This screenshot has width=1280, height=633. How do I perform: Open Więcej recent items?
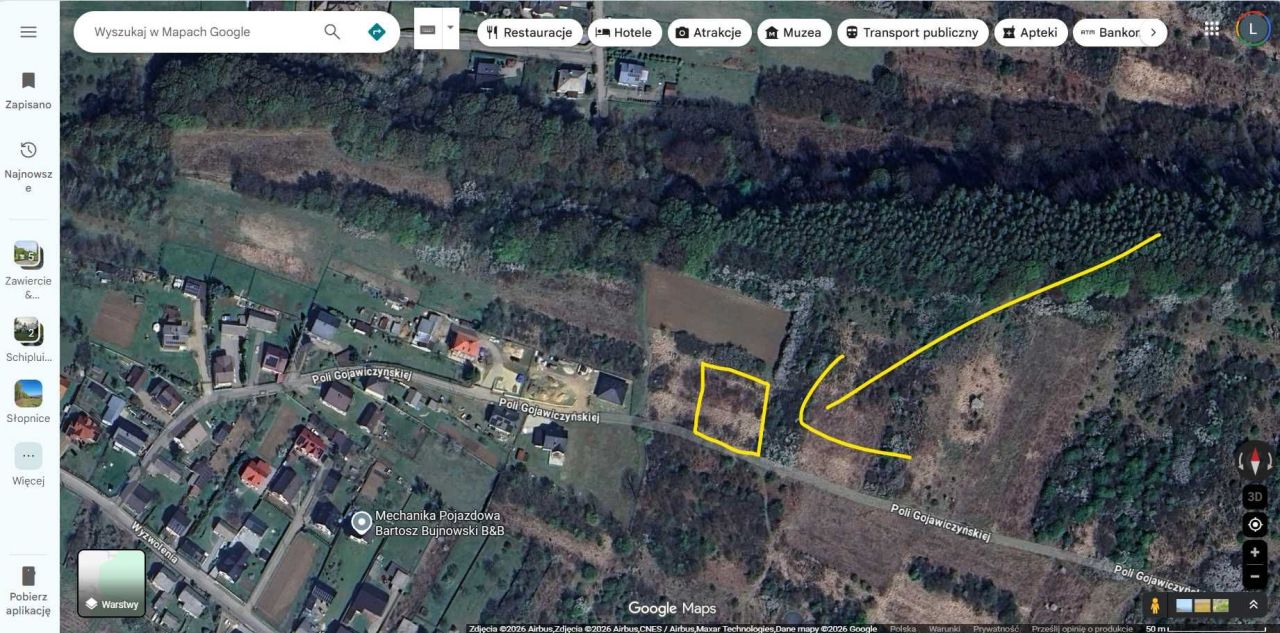(28, 464)
